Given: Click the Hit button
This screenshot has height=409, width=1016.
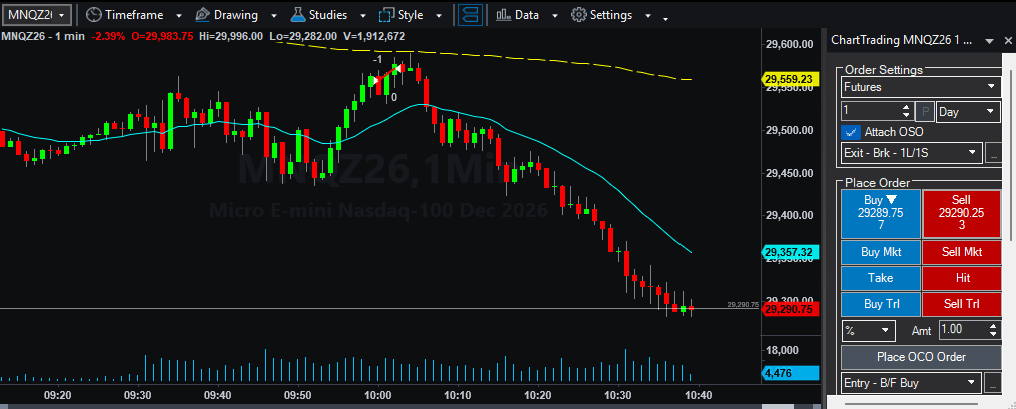Looking at the screenshot, I should (x=962, y=278).
